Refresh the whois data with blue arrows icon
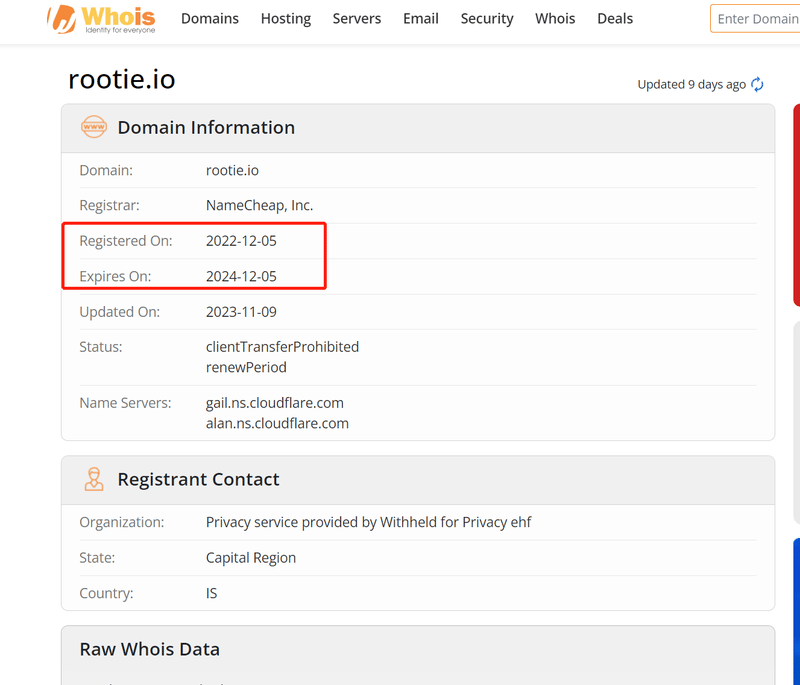800x685 pixels. tap(757, 84)
